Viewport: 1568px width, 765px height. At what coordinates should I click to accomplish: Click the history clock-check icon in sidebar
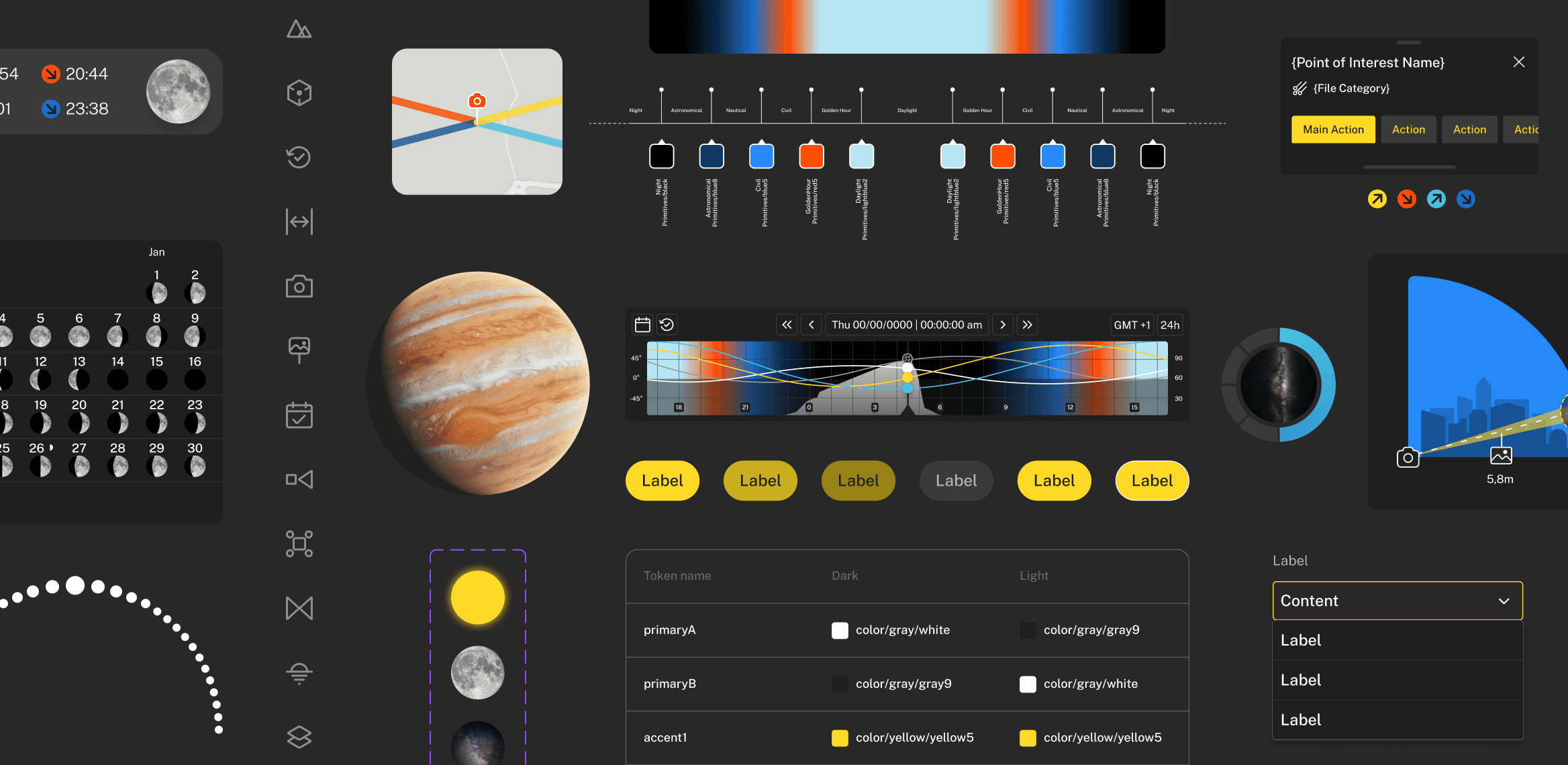[x=299, y=157]
